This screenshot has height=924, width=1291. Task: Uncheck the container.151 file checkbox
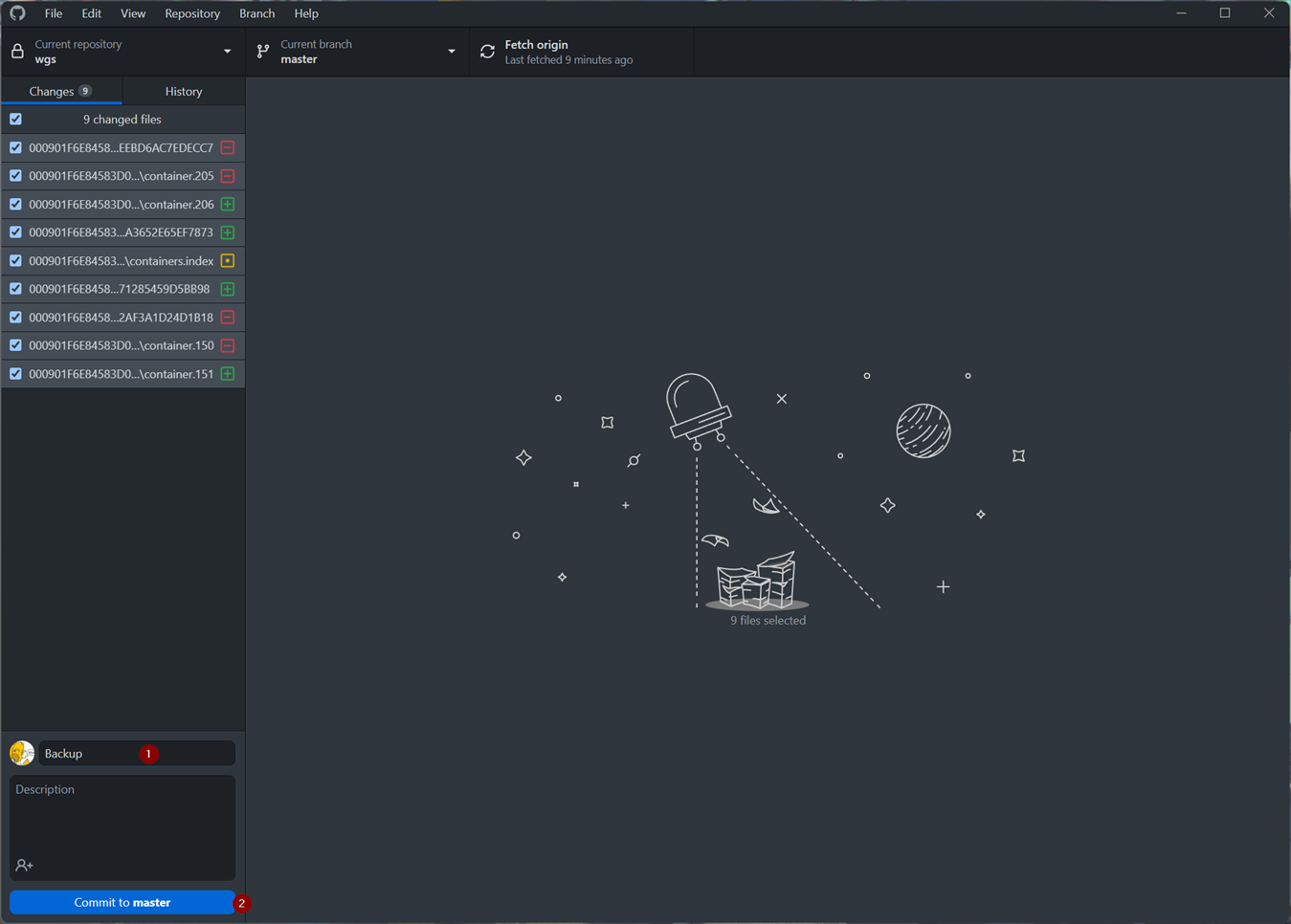pyautogui.click(x=15, y=374)
